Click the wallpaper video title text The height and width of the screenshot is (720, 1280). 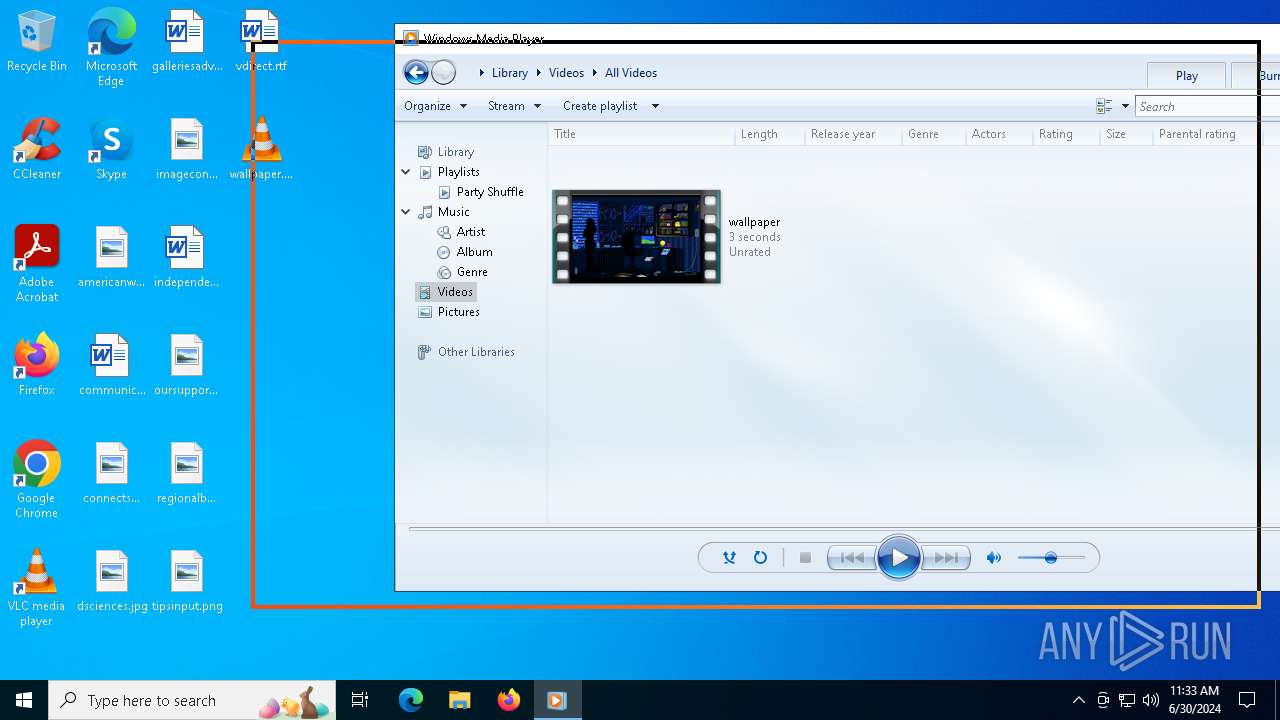coord(754,222)
